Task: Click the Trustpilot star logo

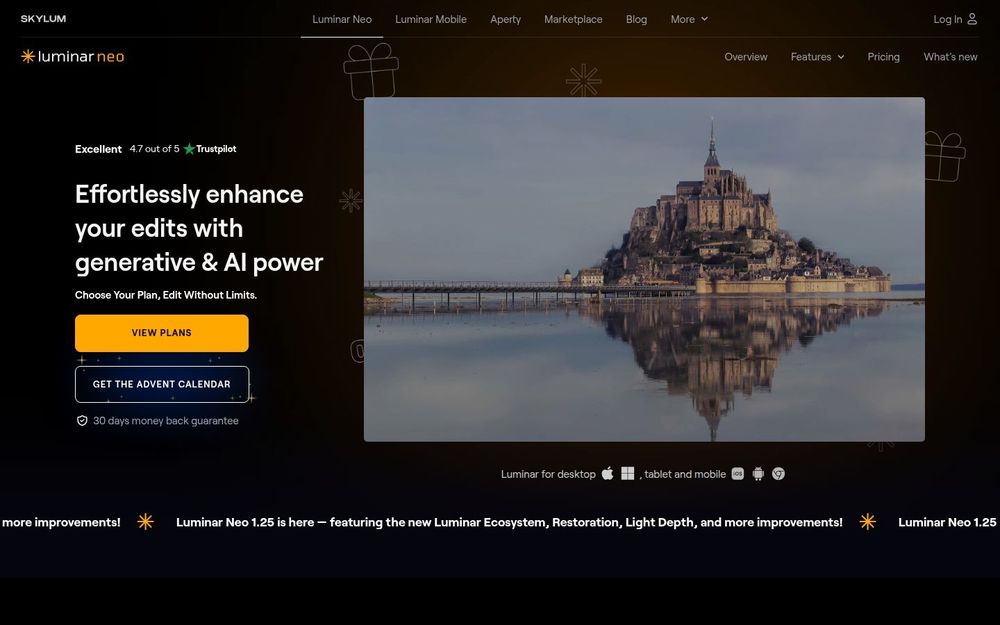Action: 189,149
